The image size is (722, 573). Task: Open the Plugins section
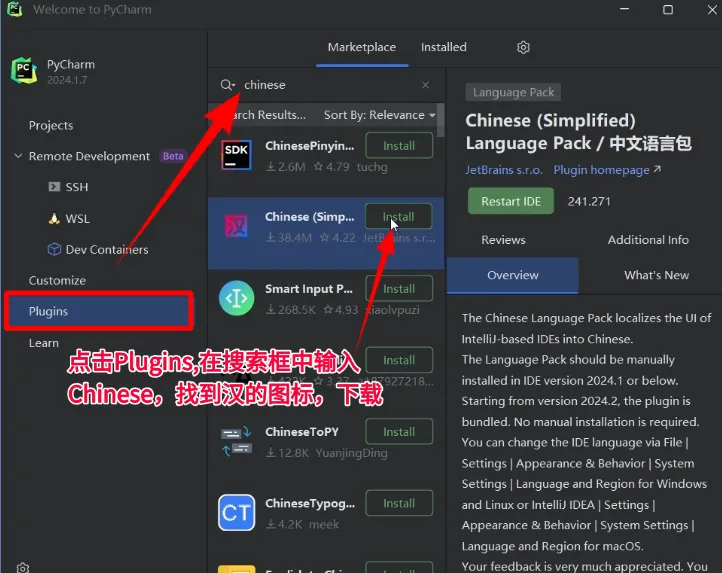point(99,311)
